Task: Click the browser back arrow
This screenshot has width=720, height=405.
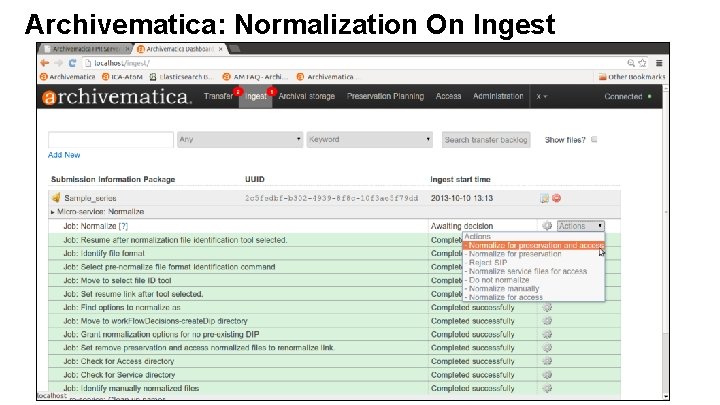Action: pyautogui.click(x=45, y=63)
